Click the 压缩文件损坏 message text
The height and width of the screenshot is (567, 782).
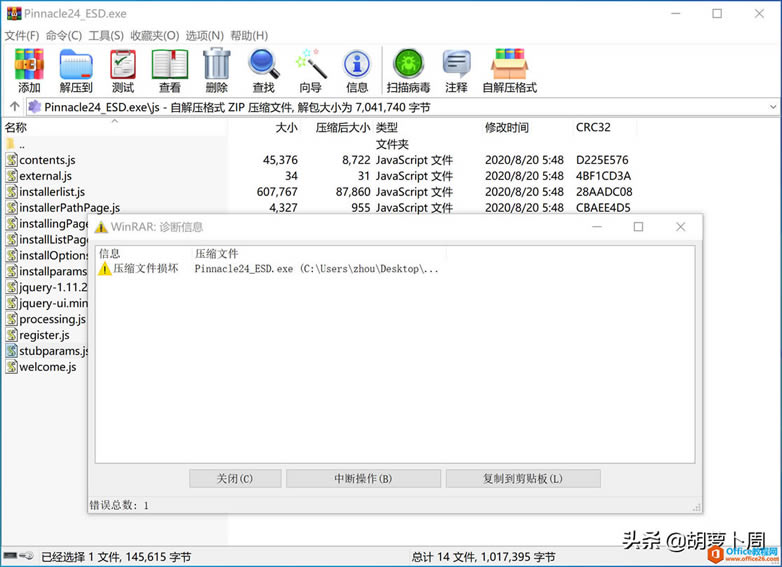click(145, 269)
